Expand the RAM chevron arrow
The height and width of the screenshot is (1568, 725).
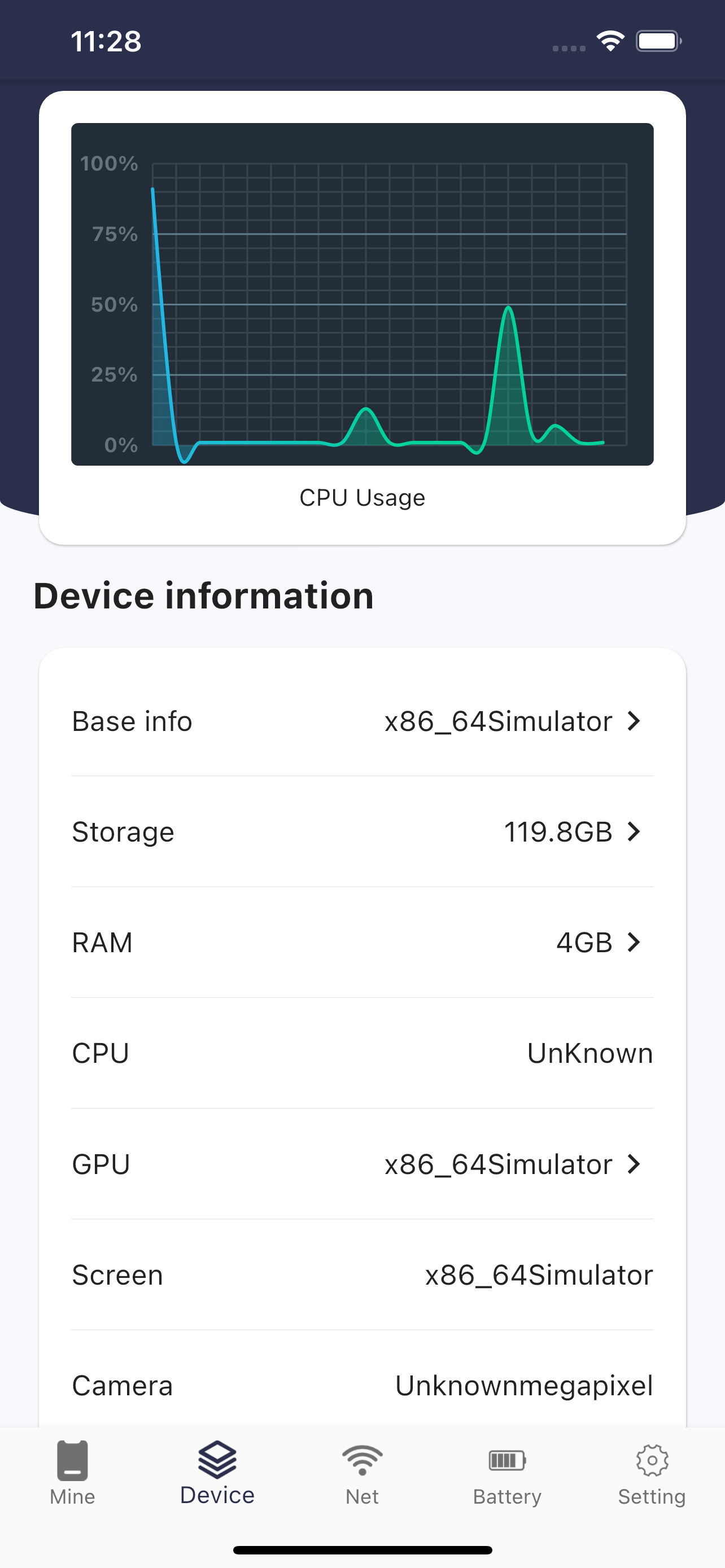point(634,942)
